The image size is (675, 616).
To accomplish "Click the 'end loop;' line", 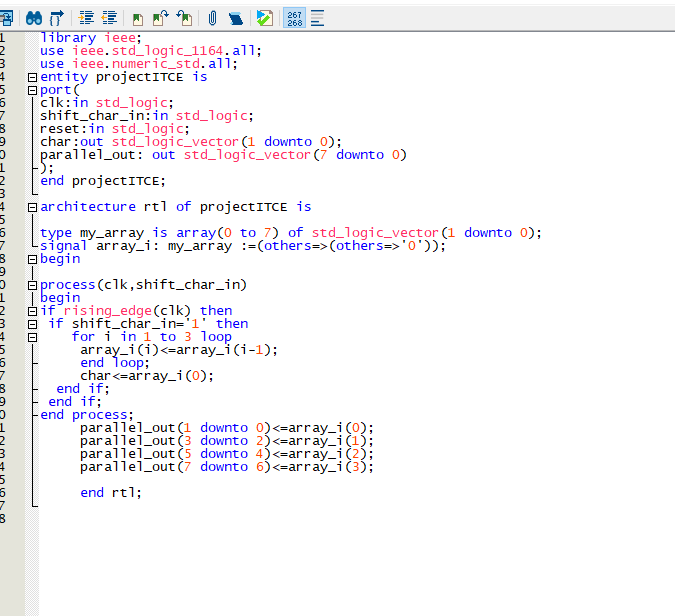I will coord(115,363).
